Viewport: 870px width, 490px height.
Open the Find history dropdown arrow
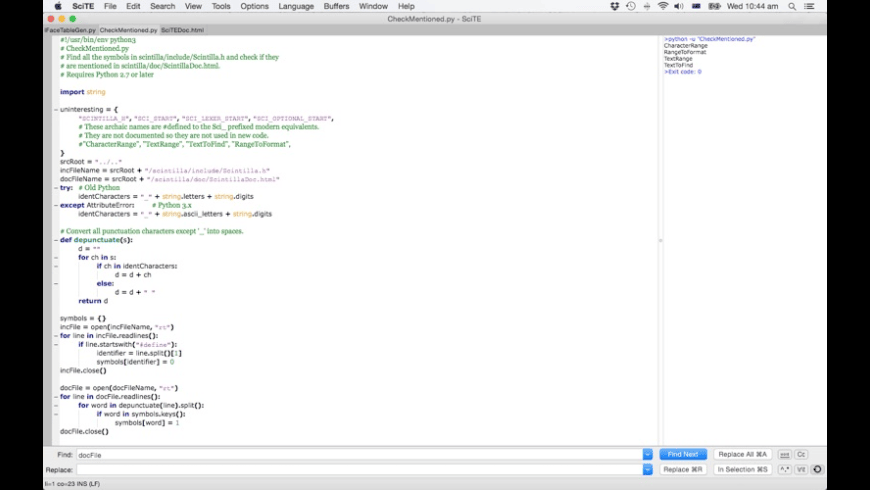[648, 454]
